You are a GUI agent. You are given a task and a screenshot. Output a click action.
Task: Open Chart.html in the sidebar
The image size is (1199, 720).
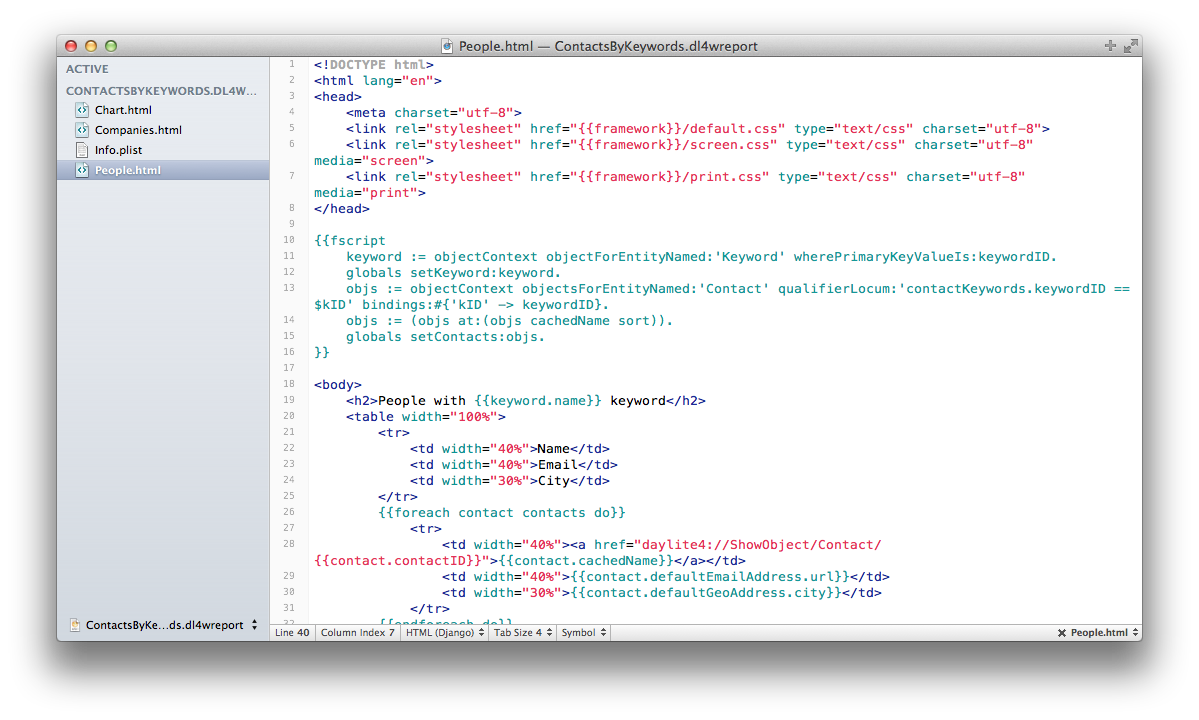(x=123, y=110)
